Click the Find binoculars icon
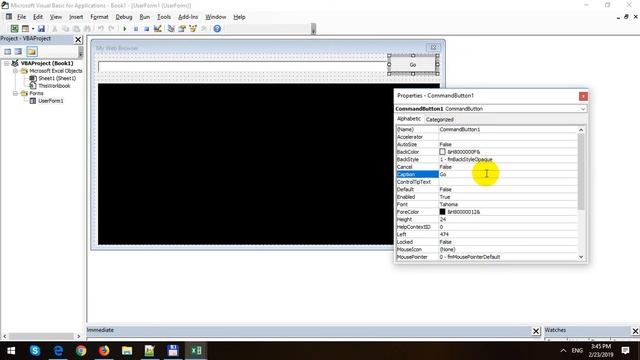Image resolution: width=640 pixels, height=360 pixels. pyautogui.click(x=87, y=29)
